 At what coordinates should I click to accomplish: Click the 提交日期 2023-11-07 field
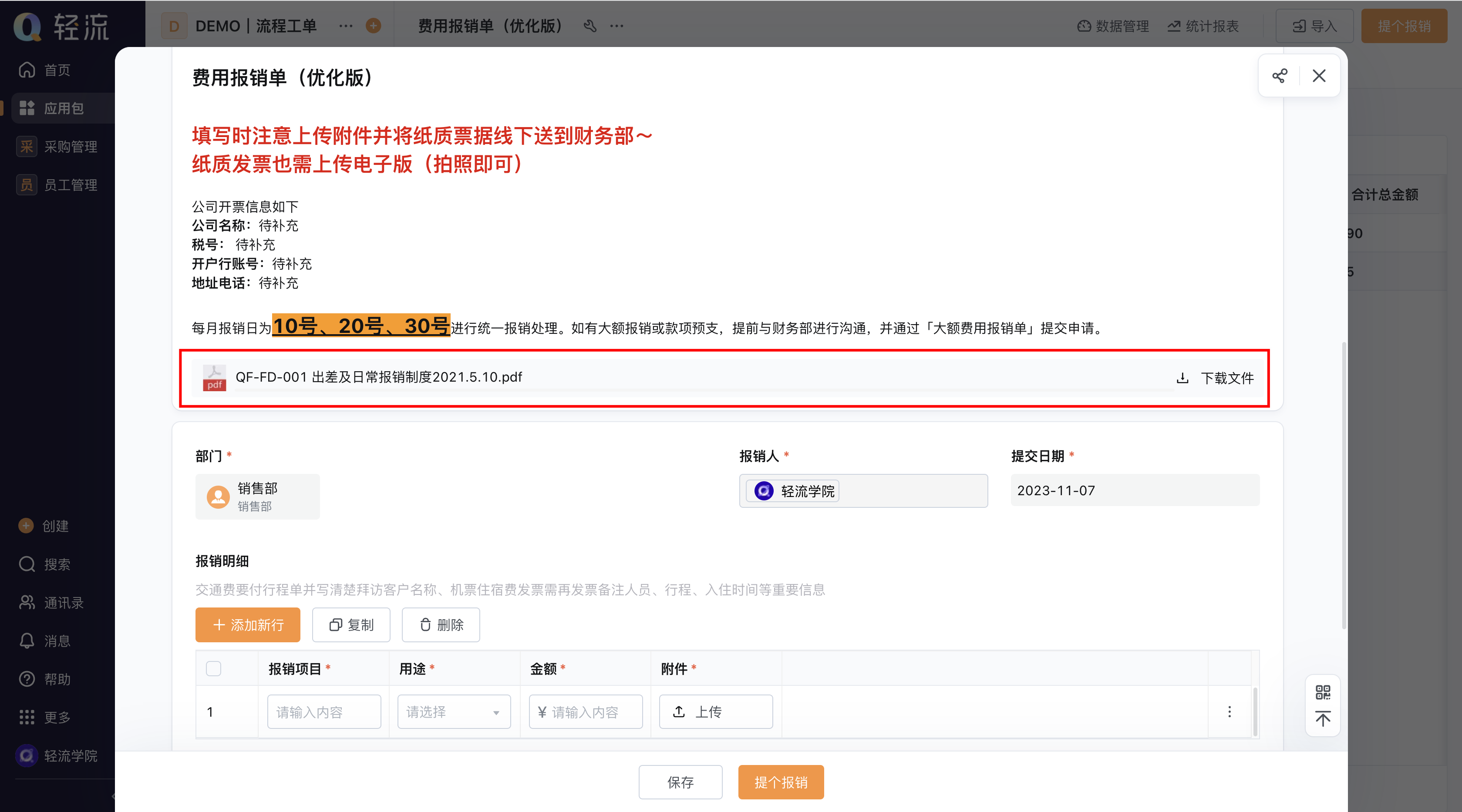click(1135, 490)
